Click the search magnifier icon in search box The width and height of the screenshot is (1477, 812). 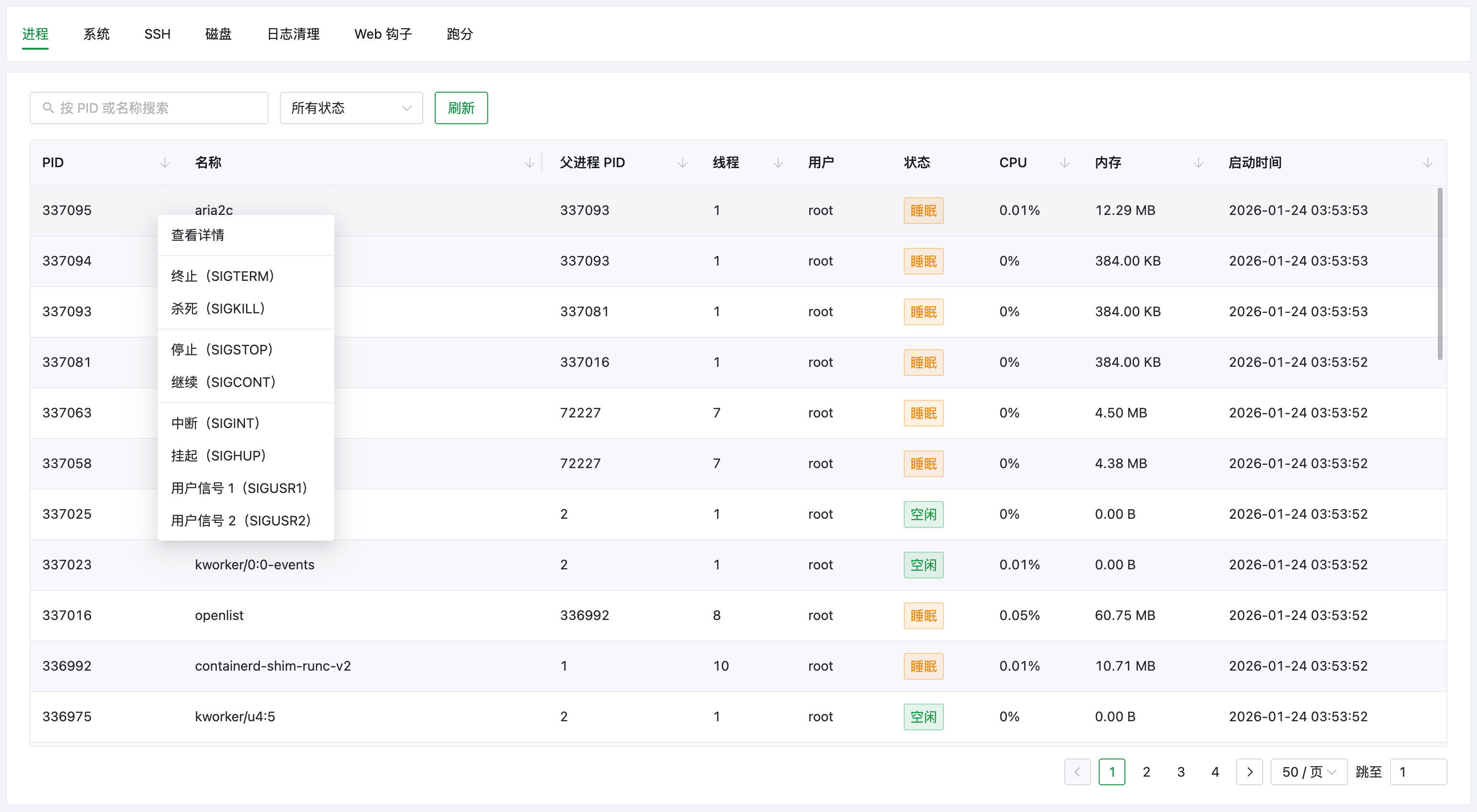(x=49, y=108)
